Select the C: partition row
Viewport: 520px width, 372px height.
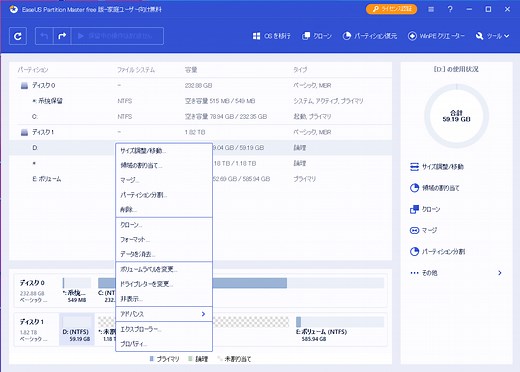[x=200, y=117]
